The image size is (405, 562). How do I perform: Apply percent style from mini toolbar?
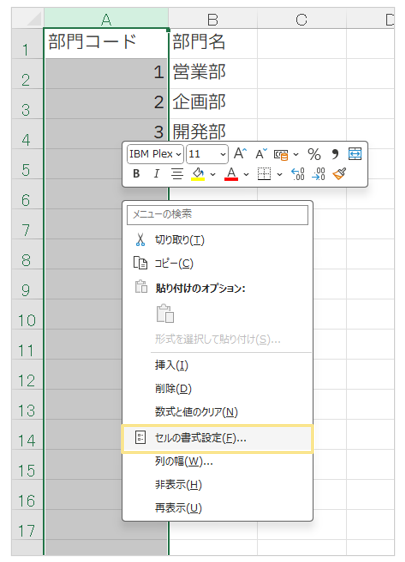pos(314,154)
